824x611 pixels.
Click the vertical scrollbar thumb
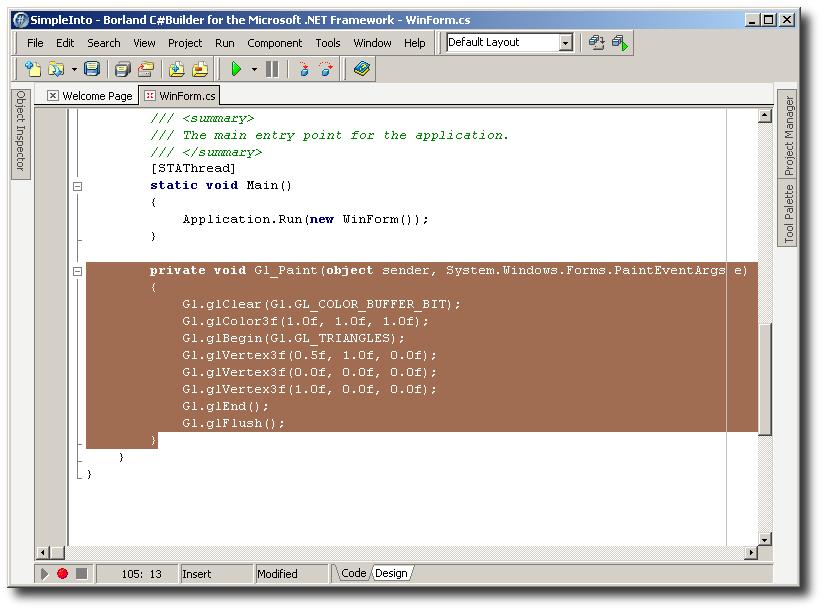pyautogui.click(x=765, y=379)
